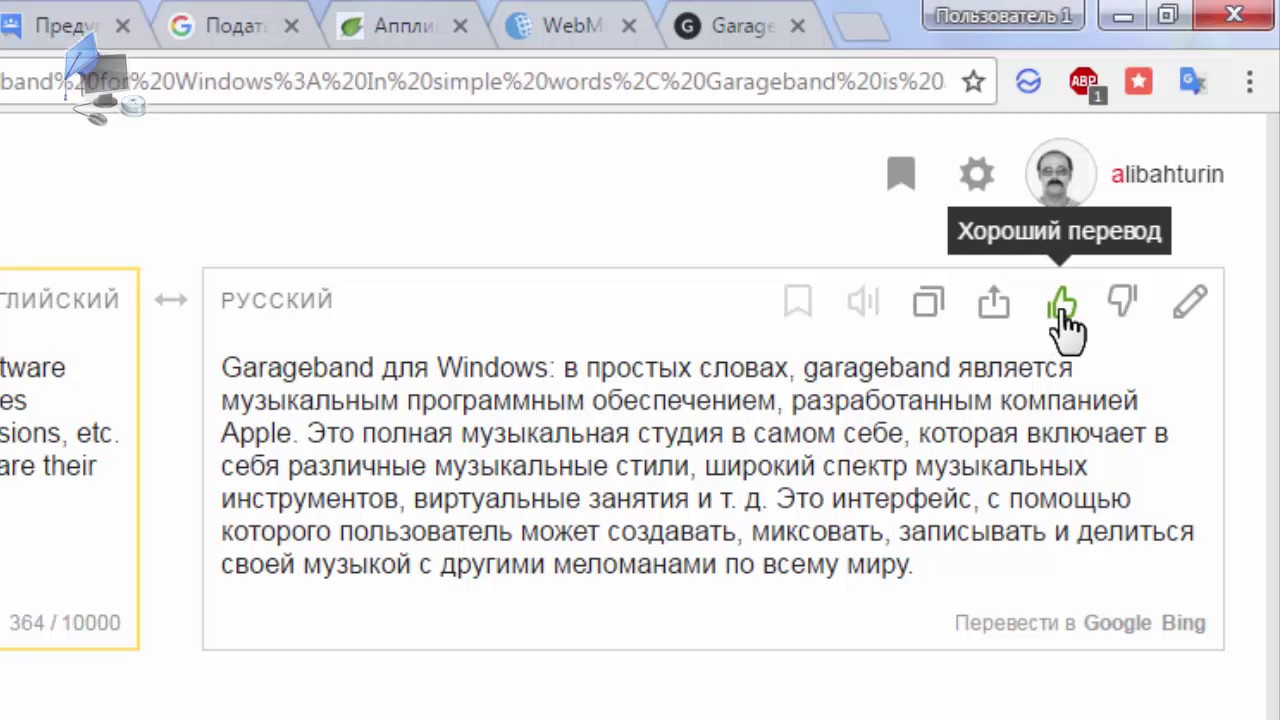Image resolution: width=1280 pixels, height=720 pixels.
Task: Rate the translation as bad
Action: click(x=1123, y=301)
